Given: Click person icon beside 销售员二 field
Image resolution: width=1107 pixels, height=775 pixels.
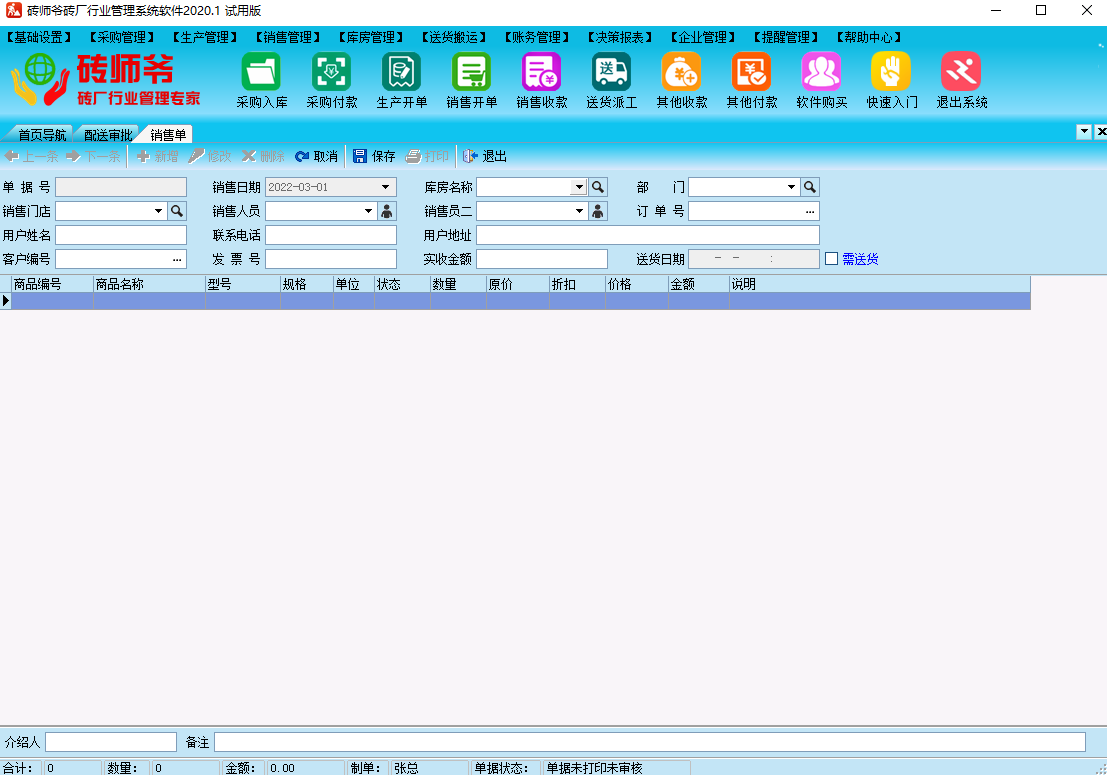Looking at the screenshot, I should 598,211.
